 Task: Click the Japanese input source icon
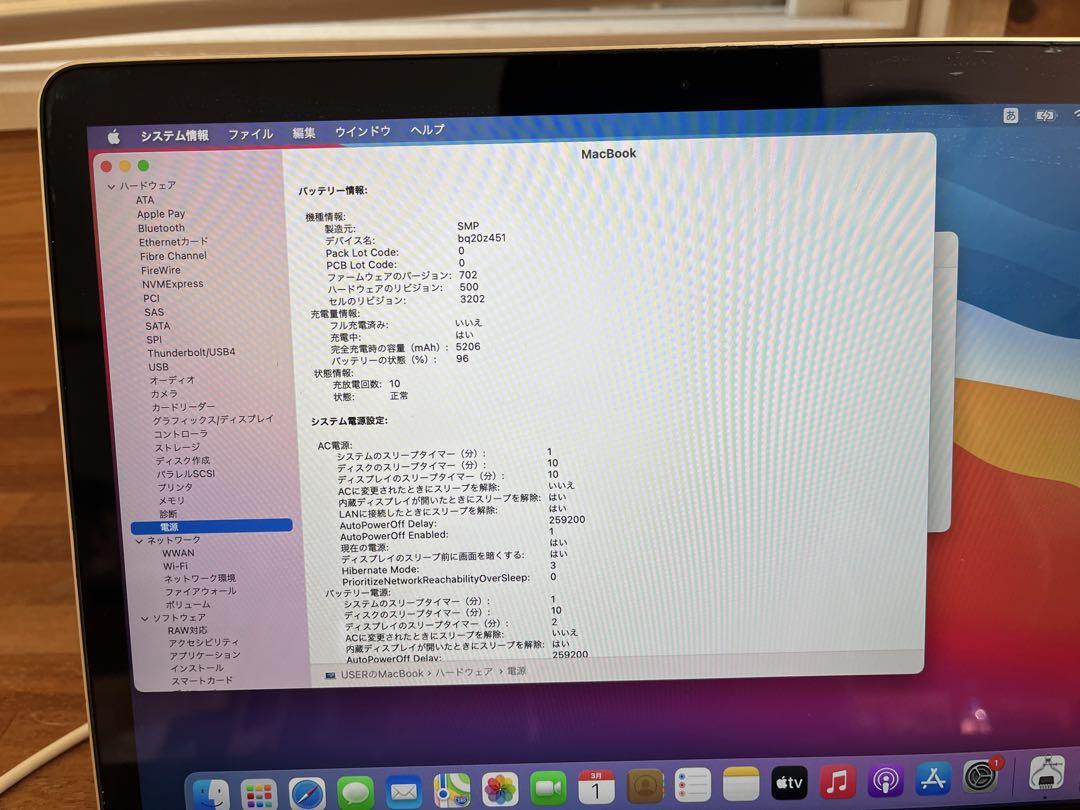point(1010,115)
